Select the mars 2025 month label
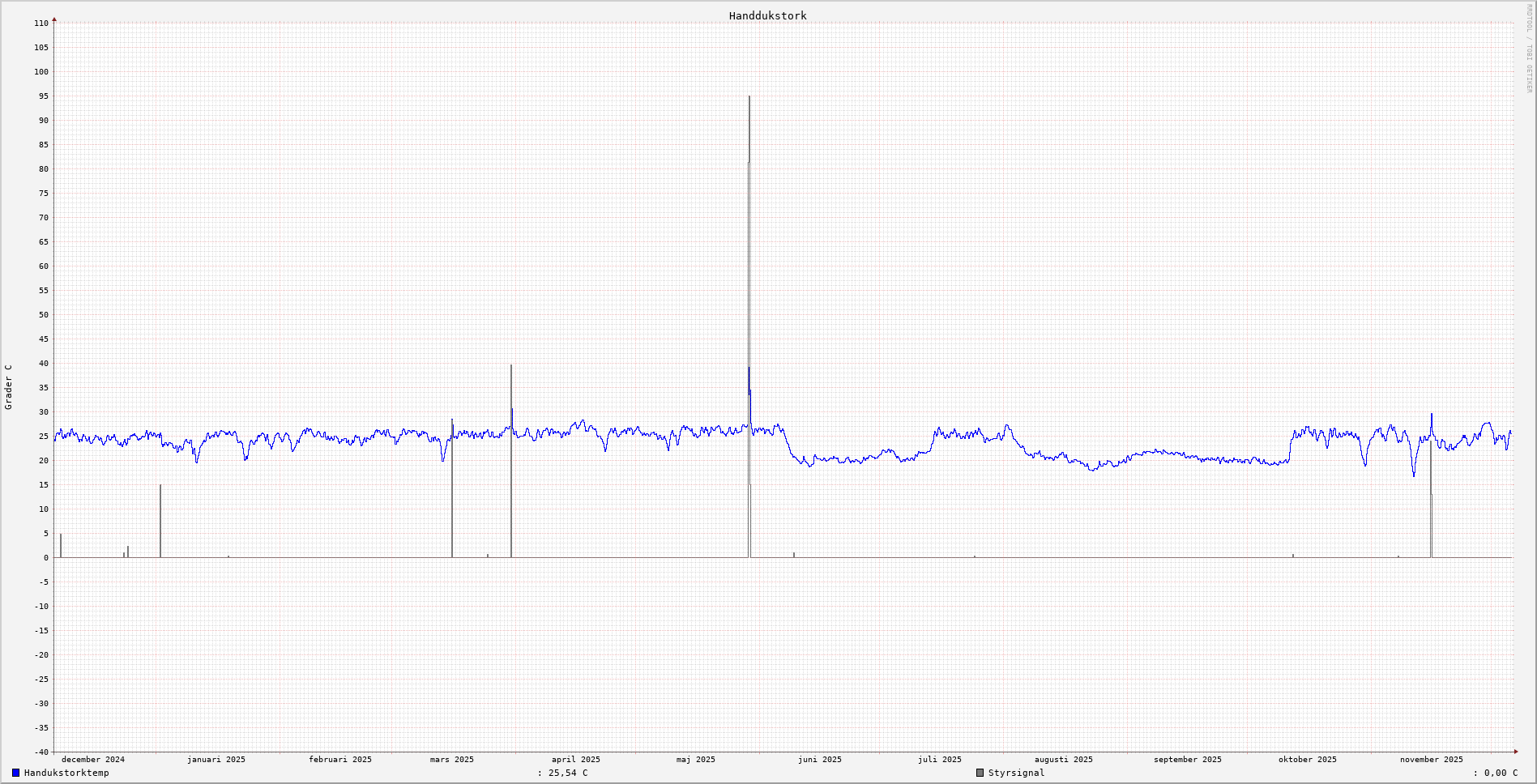This screenshot has height=784, width=1537. (451, 759)
